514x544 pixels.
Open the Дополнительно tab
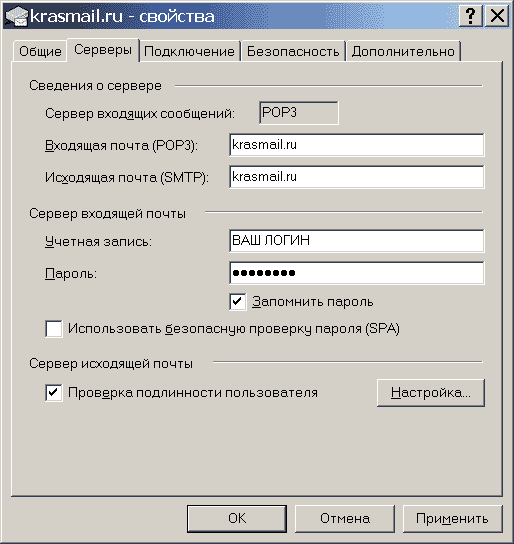(403, 51)
